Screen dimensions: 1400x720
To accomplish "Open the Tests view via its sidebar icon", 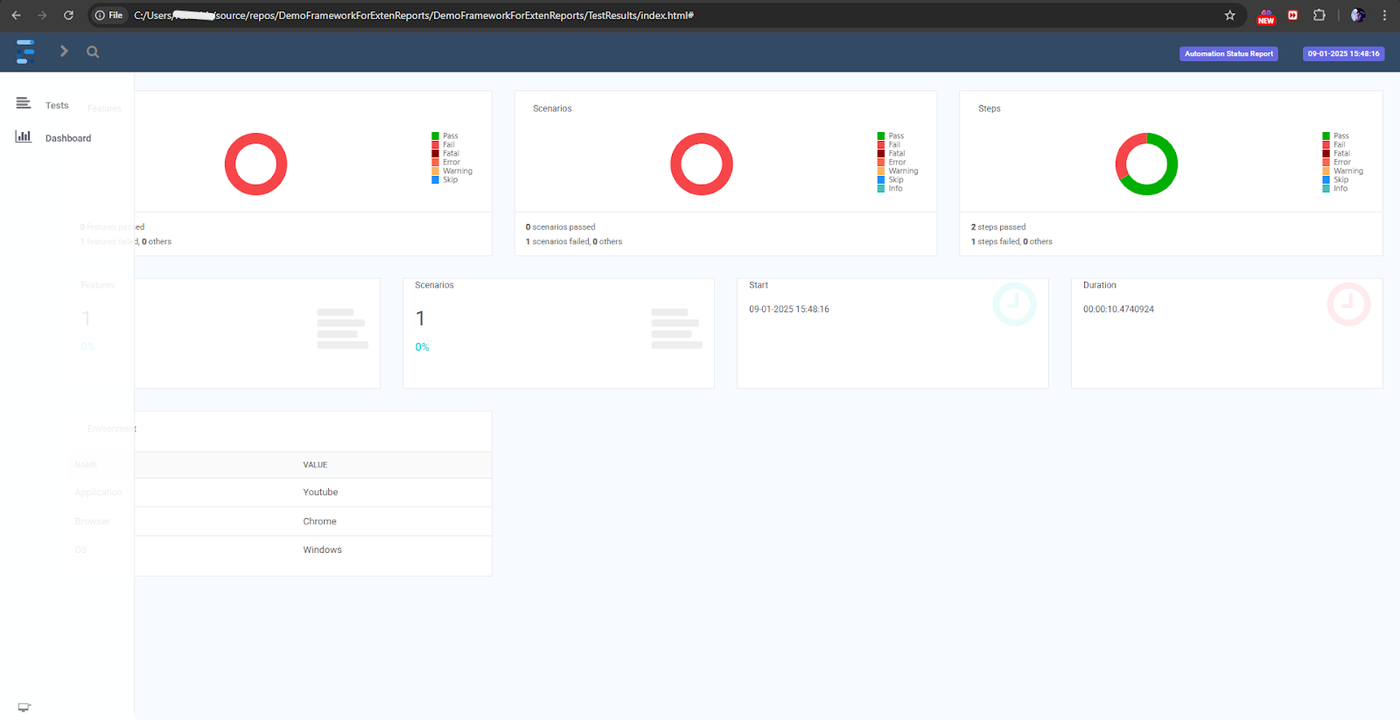I will 23,104.
